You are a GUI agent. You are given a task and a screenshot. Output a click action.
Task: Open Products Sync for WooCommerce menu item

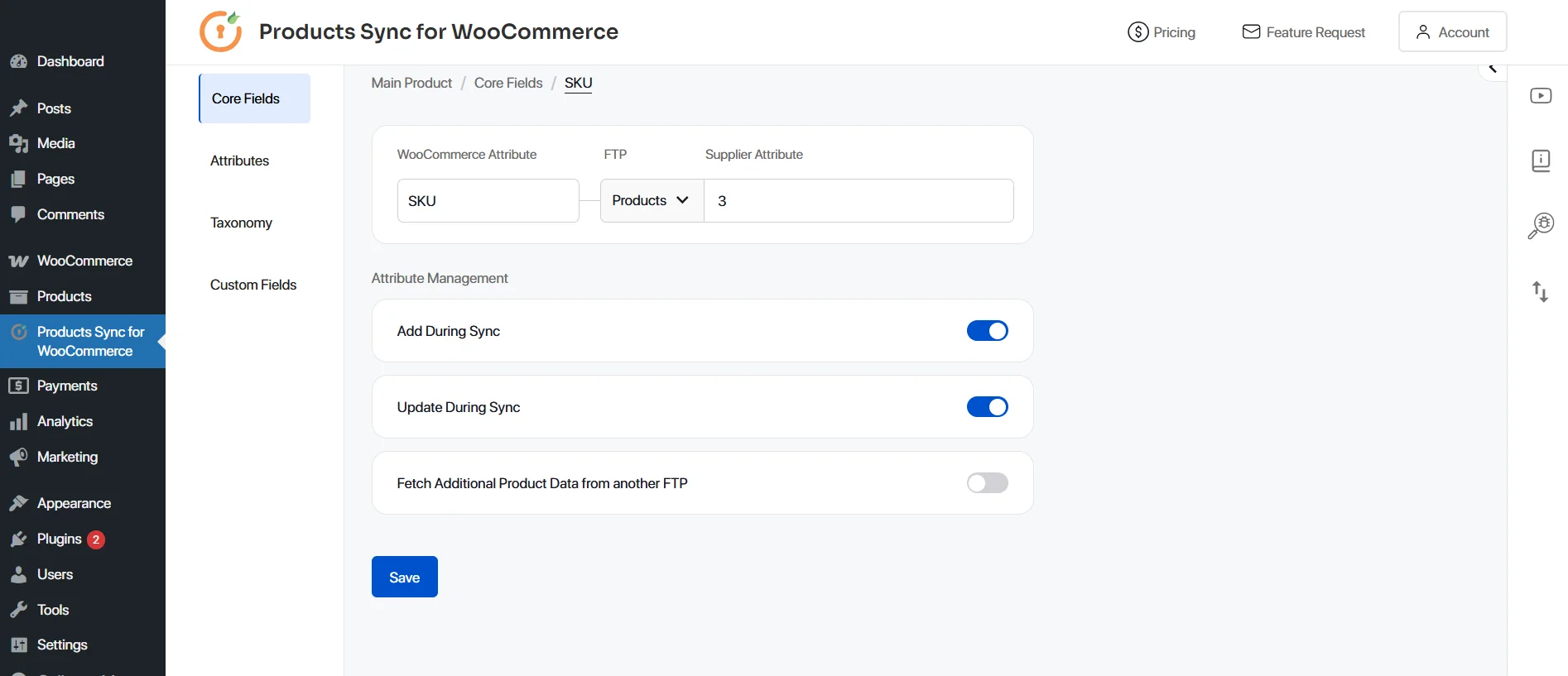tap(83, 341)
